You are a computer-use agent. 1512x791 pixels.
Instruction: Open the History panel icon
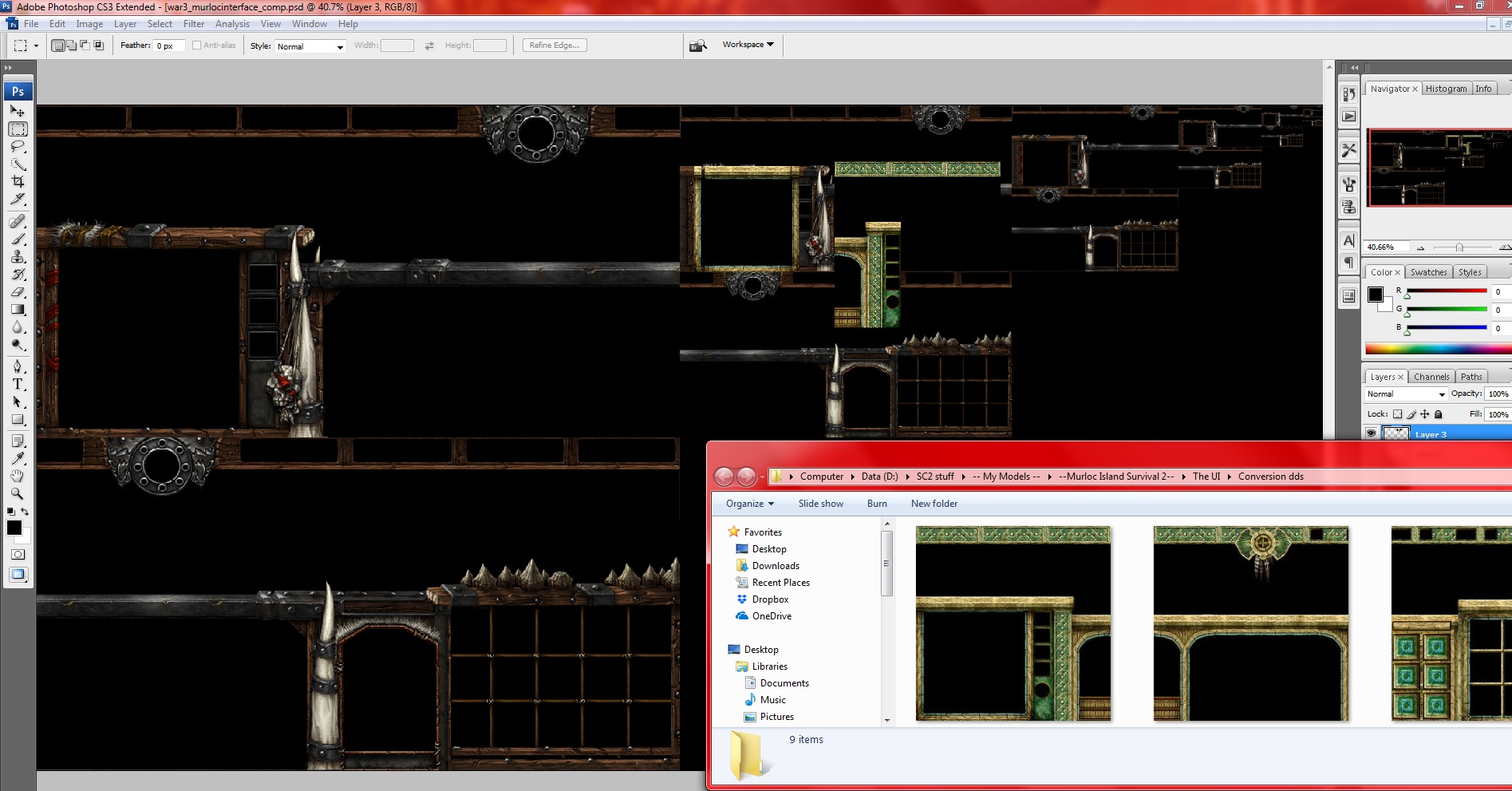point(1348,94)
